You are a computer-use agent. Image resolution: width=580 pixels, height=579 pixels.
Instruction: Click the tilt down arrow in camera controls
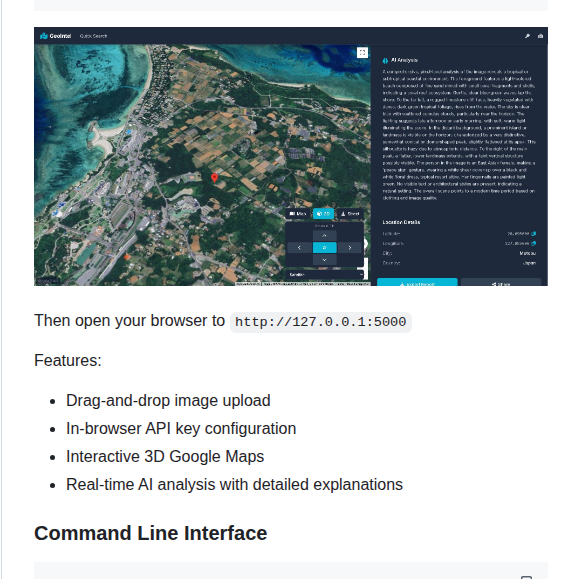click(x=324, y=260)
